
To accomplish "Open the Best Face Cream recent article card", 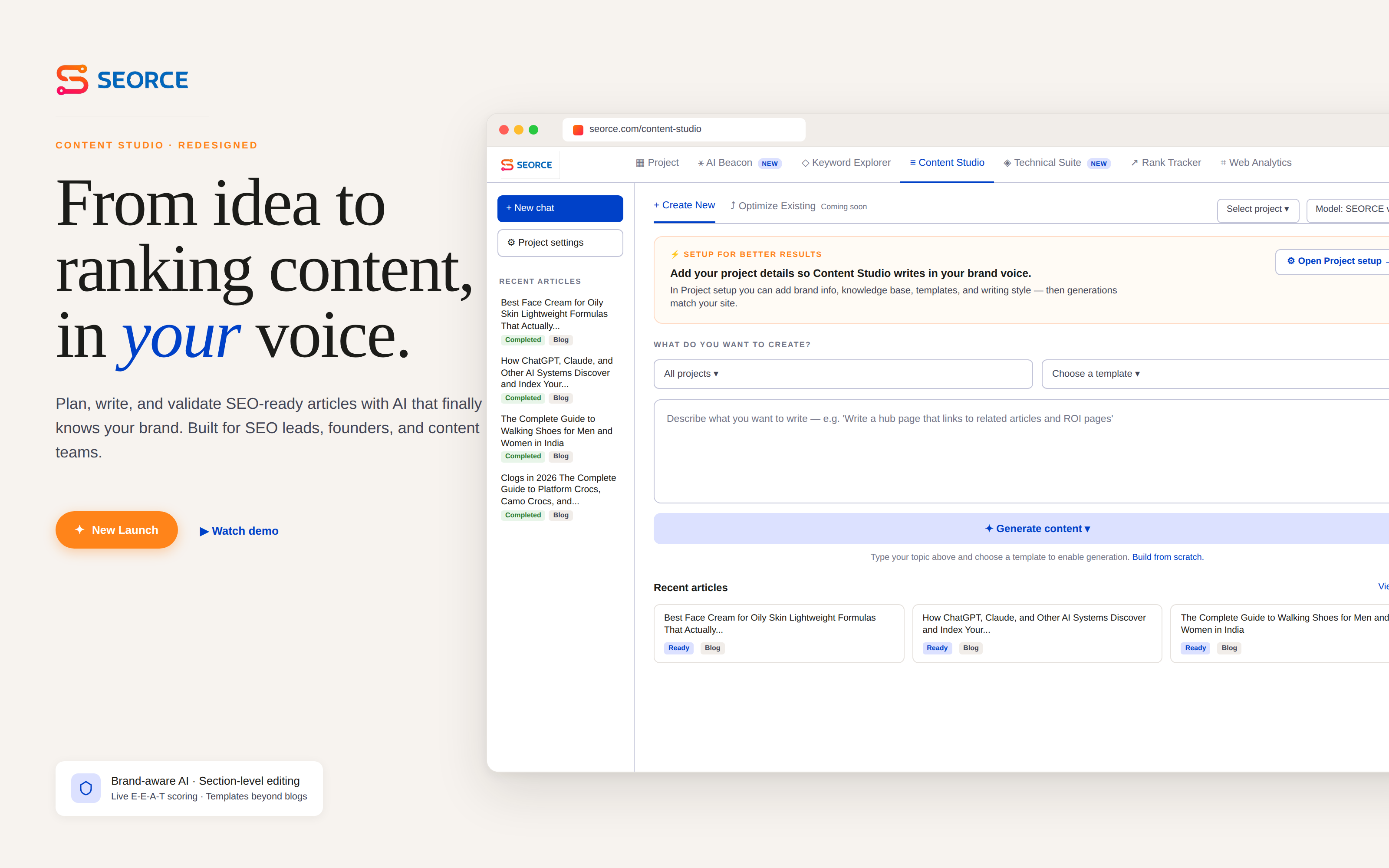I will pyautogui.click(x=779, y=633).
